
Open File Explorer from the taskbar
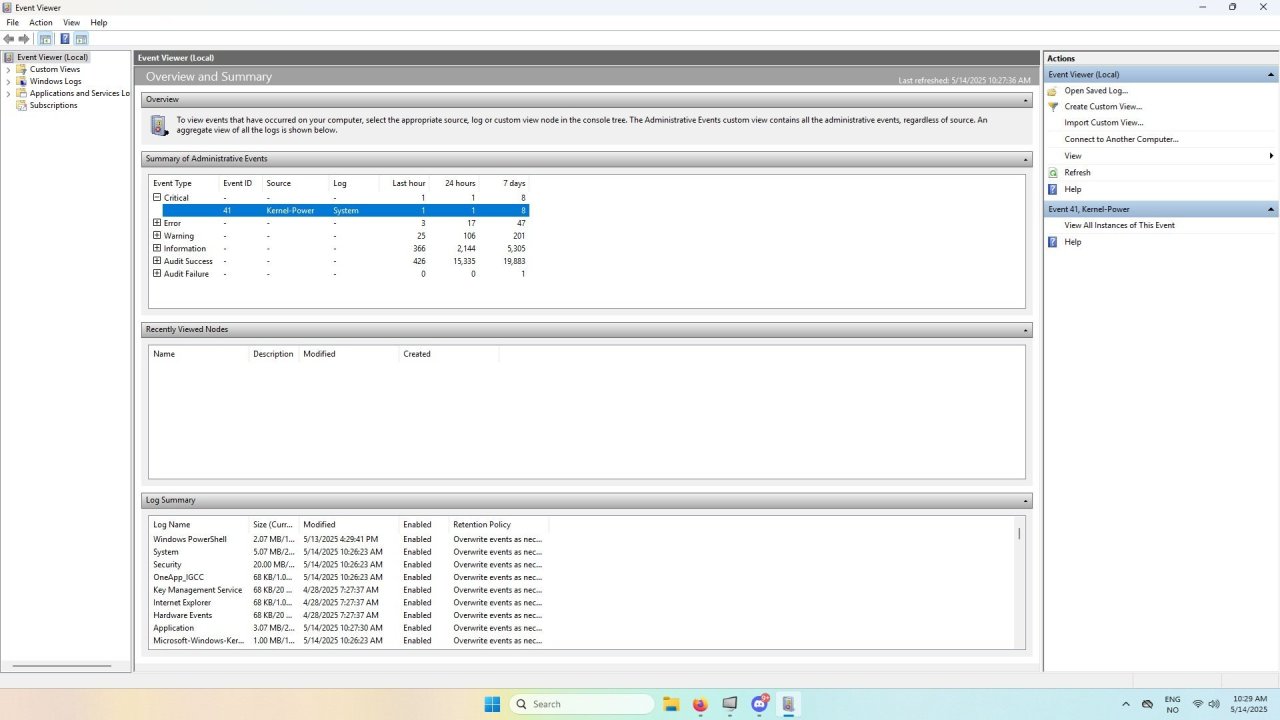point(670,704)
